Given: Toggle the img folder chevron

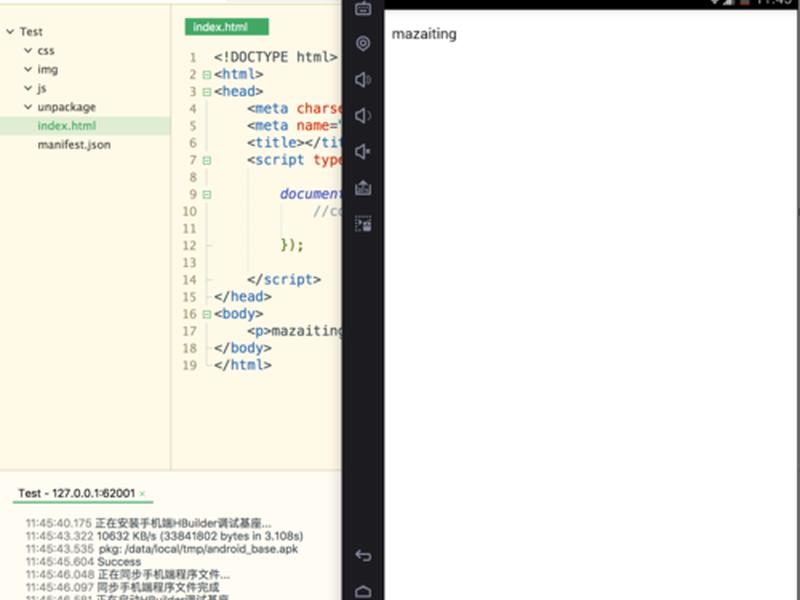Looking at the screenshot, I should tap(28, 69).
